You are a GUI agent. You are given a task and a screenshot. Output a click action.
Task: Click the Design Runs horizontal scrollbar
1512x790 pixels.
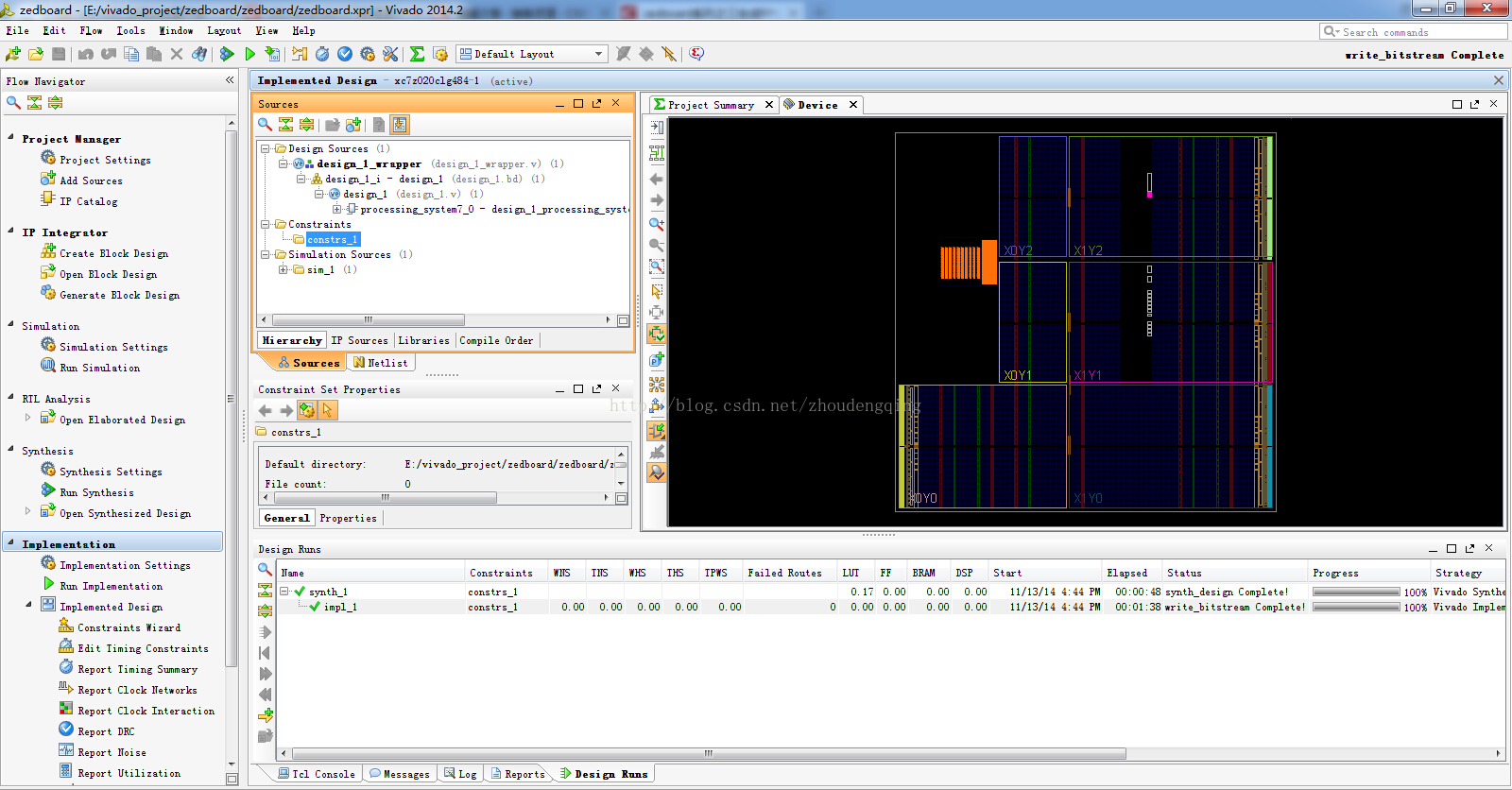pos(708,753)
